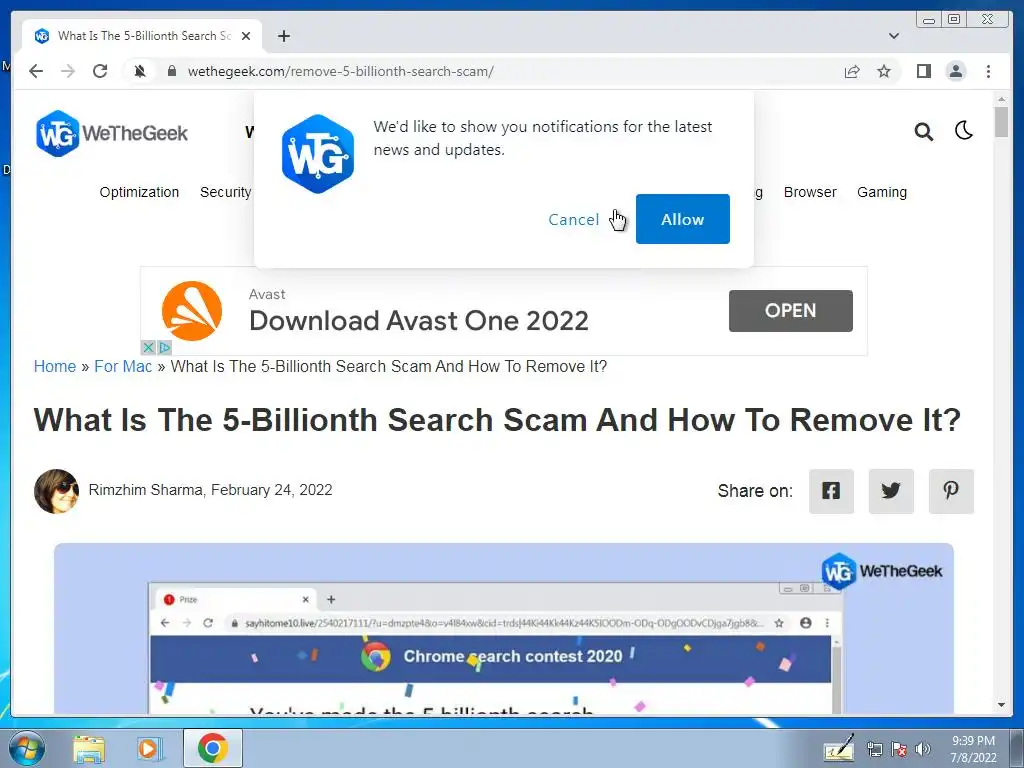This screenshot has height=768, width=1024.
Task: Allow notifications from WeTheGeek
Action: click(x=682, y=219)
